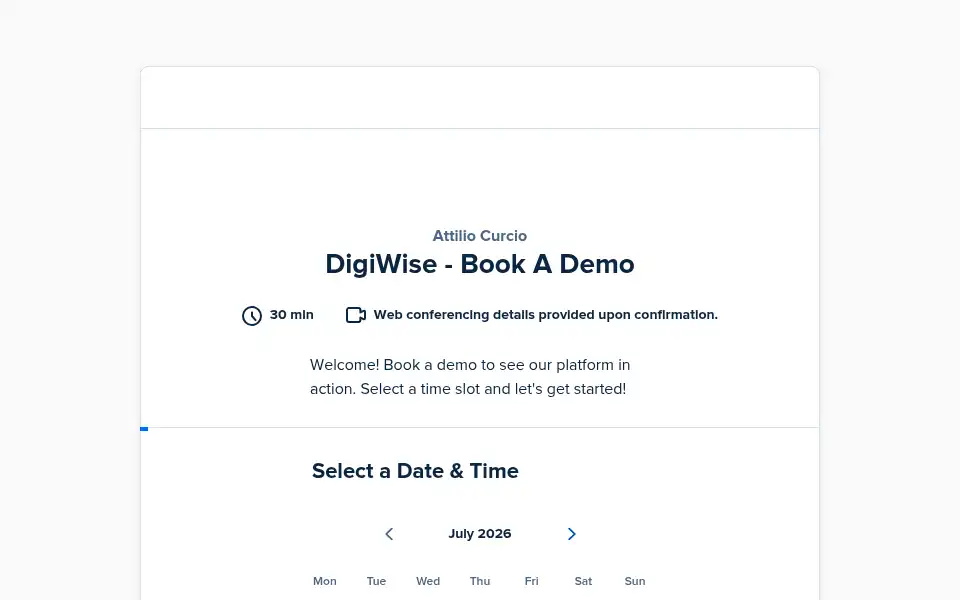The height and width of the screenshot is (600, 960).
Task: Click the 'Mon' weekday header
Action: (324, 581)
